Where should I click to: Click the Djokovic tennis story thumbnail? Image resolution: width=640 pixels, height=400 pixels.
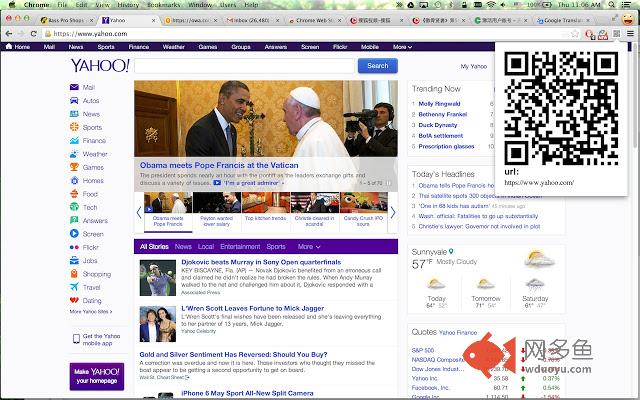[158, 278]
